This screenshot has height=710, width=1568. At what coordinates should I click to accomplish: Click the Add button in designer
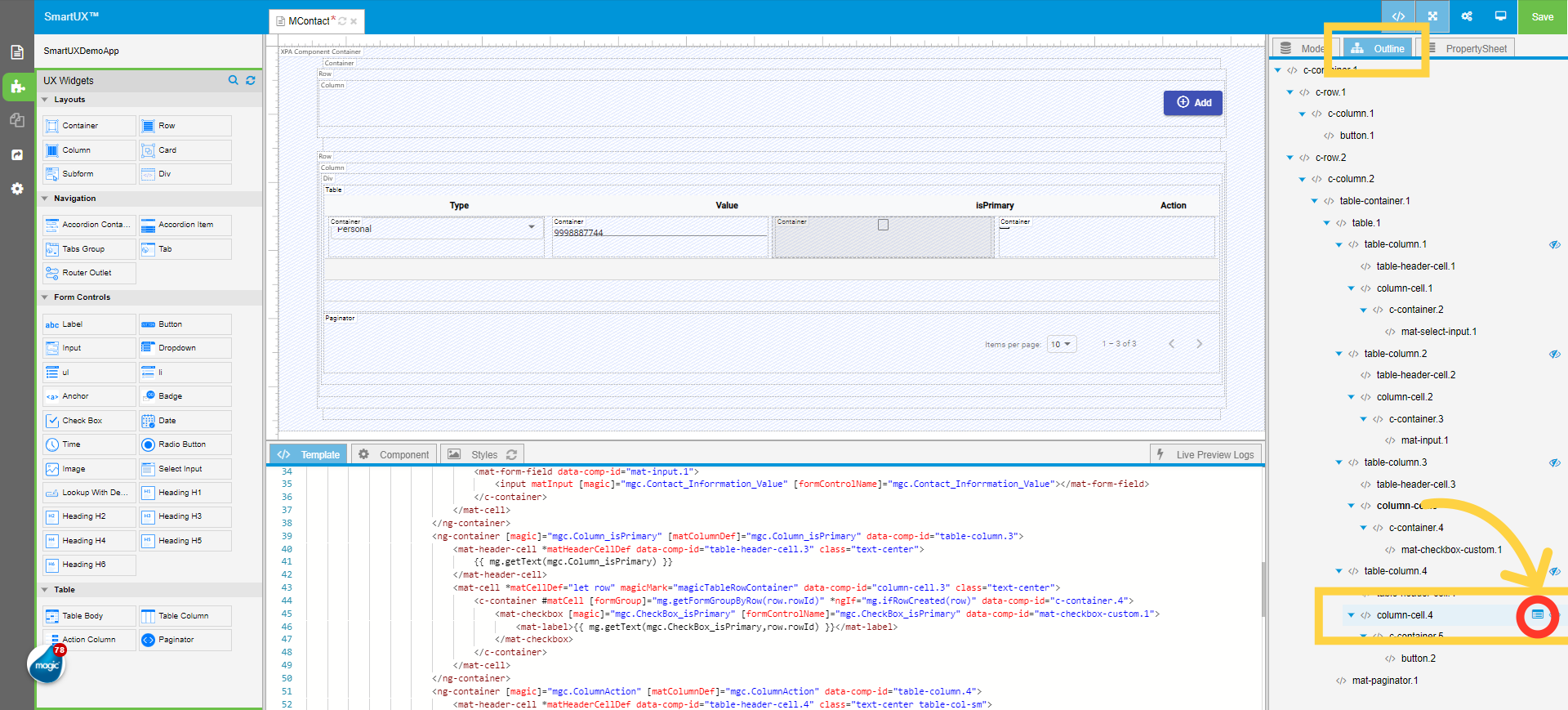(1193, 102)
